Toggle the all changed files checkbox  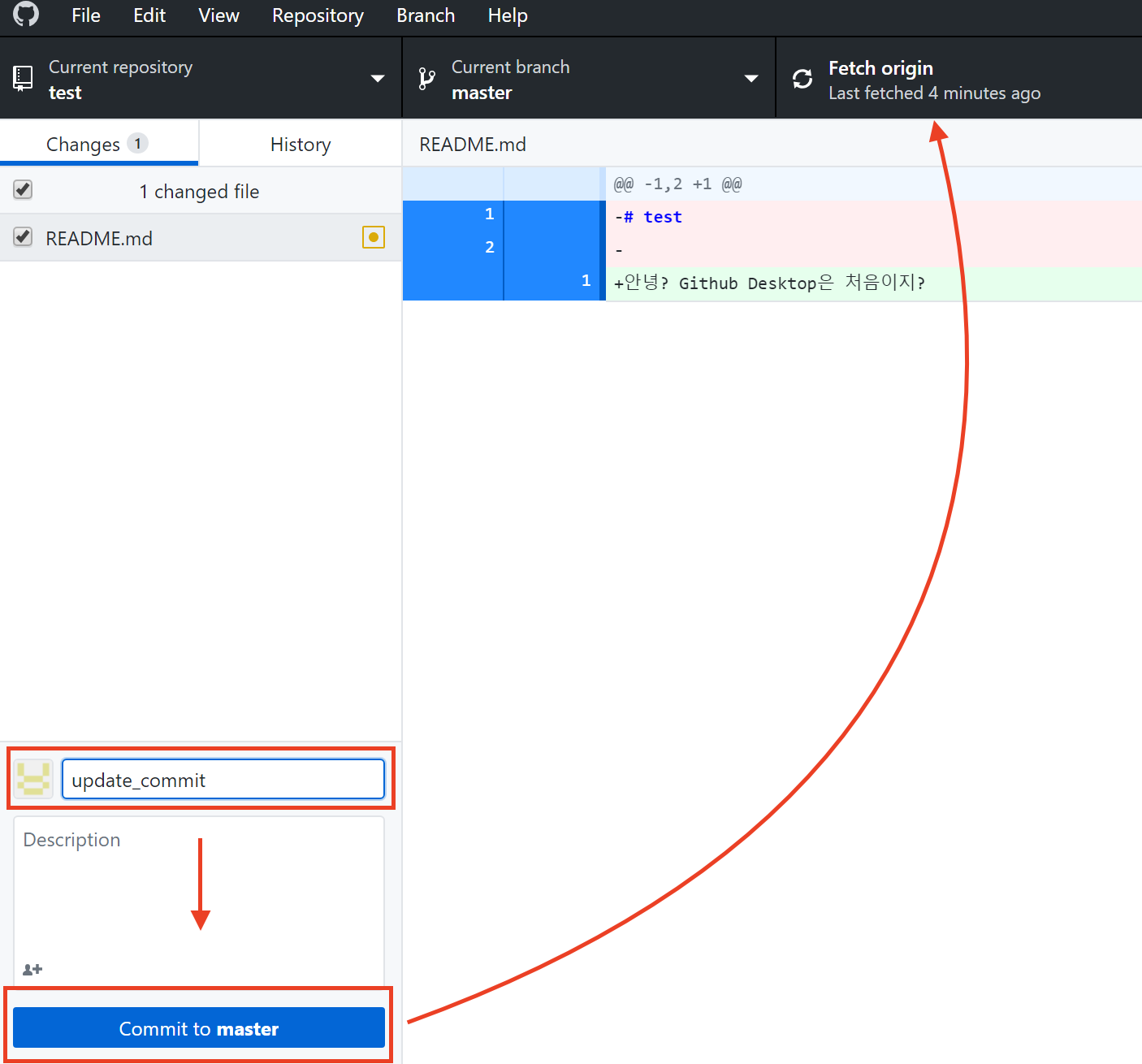[23, 190]
